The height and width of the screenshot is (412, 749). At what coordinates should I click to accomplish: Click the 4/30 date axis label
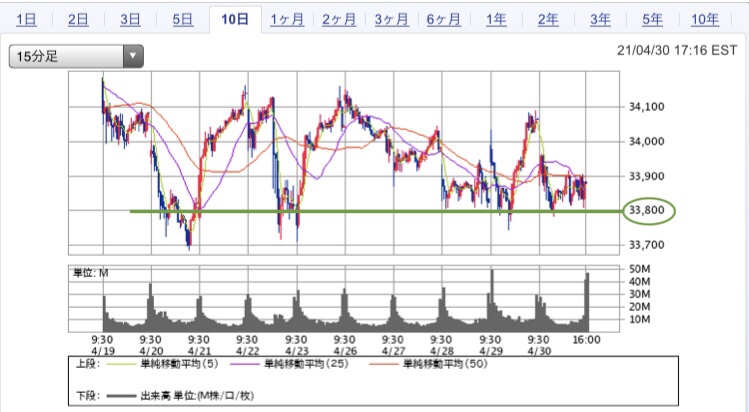coord(539,351)
